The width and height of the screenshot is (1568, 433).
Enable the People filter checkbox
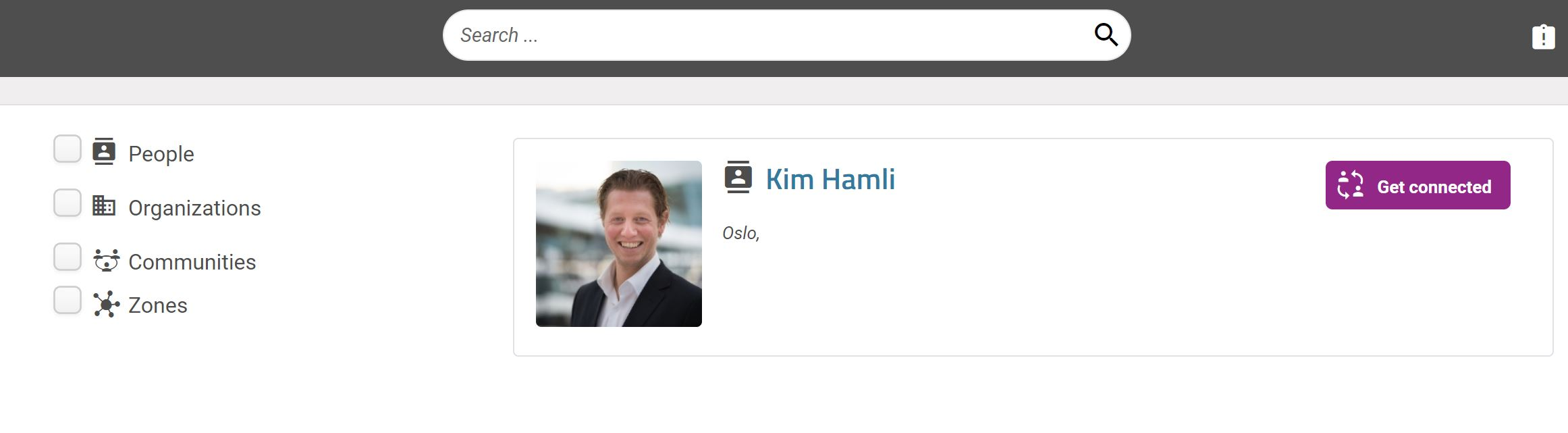coord(67,149)
